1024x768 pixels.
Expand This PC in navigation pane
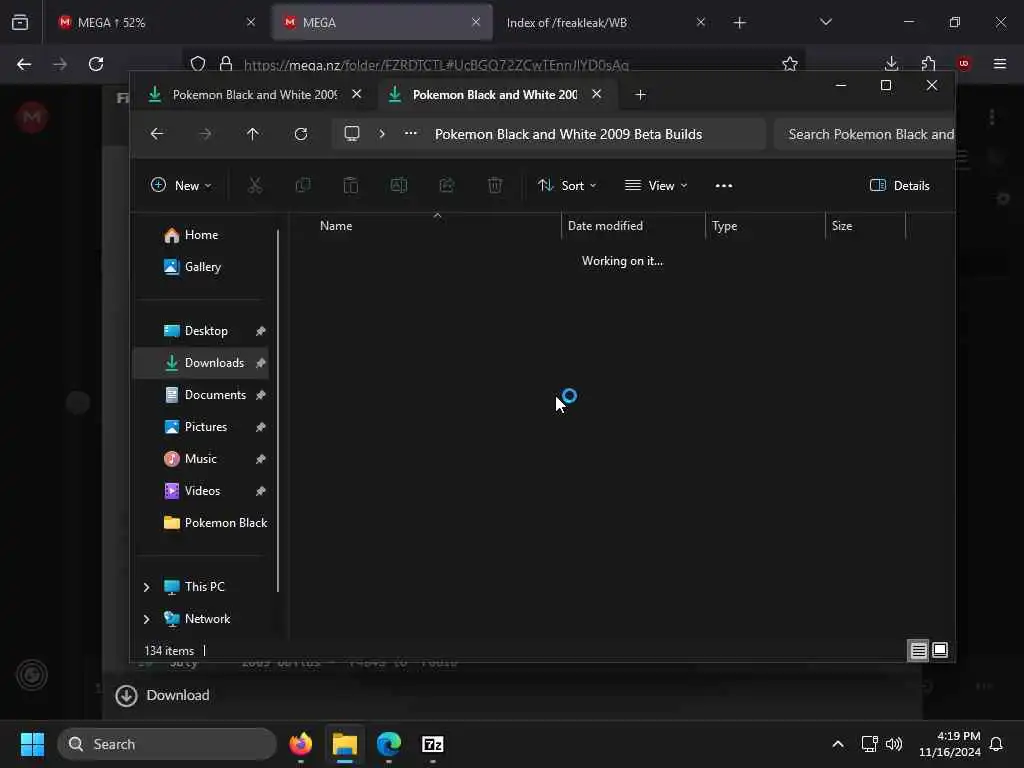coord(146,587)
